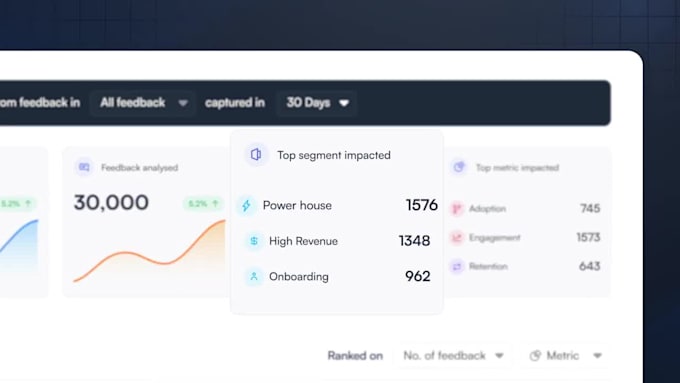Click the Adoption metric label
Screen dimensions: 680x383
click(x=487, y=209)
